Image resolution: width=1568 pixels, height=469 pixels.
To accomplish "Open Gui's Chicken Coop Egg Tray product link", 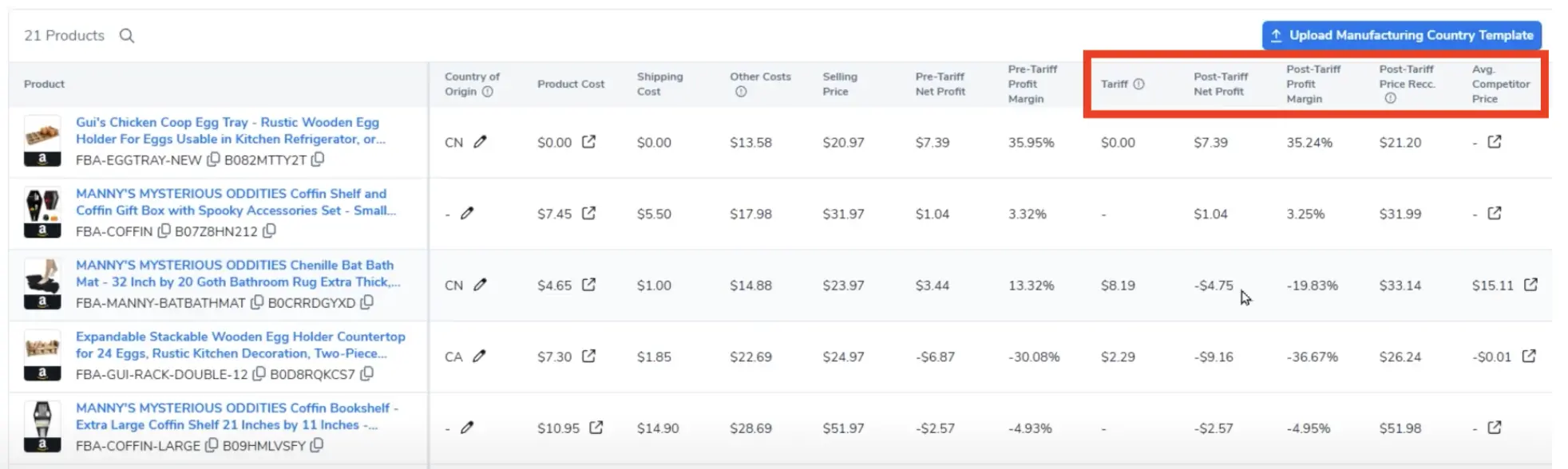I will 231,131.
